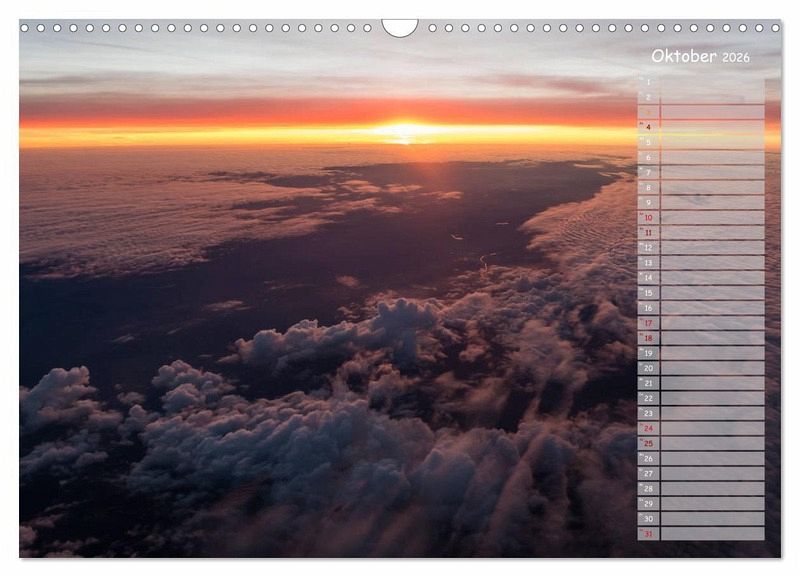Viewport: 800px width, 577px height.
Task: Select day 13 in the date column
Action: [x=648, y=263]
